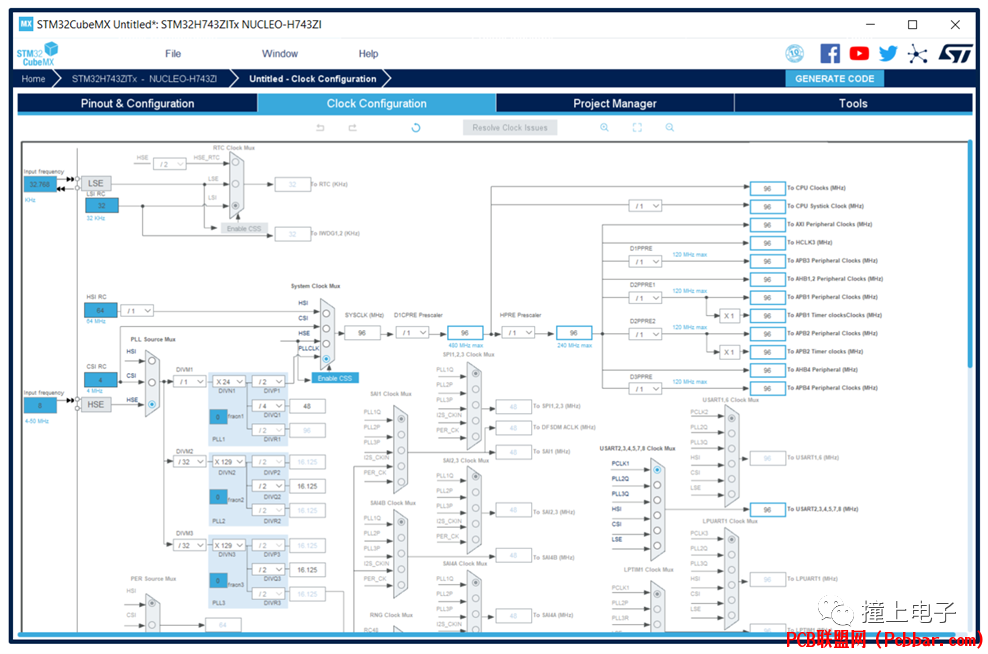
Task: Switch to Project Manager tab
Action: [615, 103]
